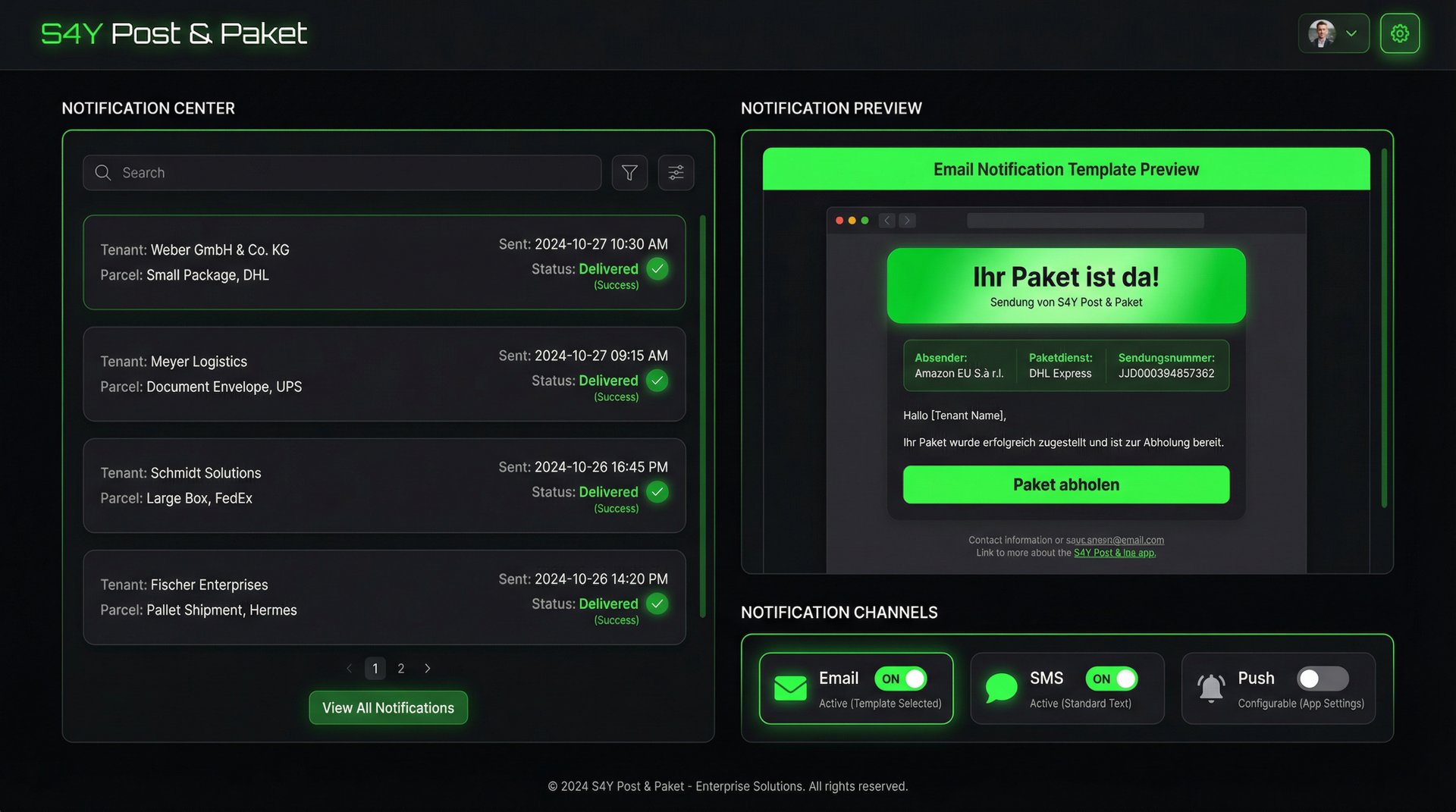Toggle the SMS channel off
Viewport: 1456px width, 812px height.
[x=1112, y=679]
